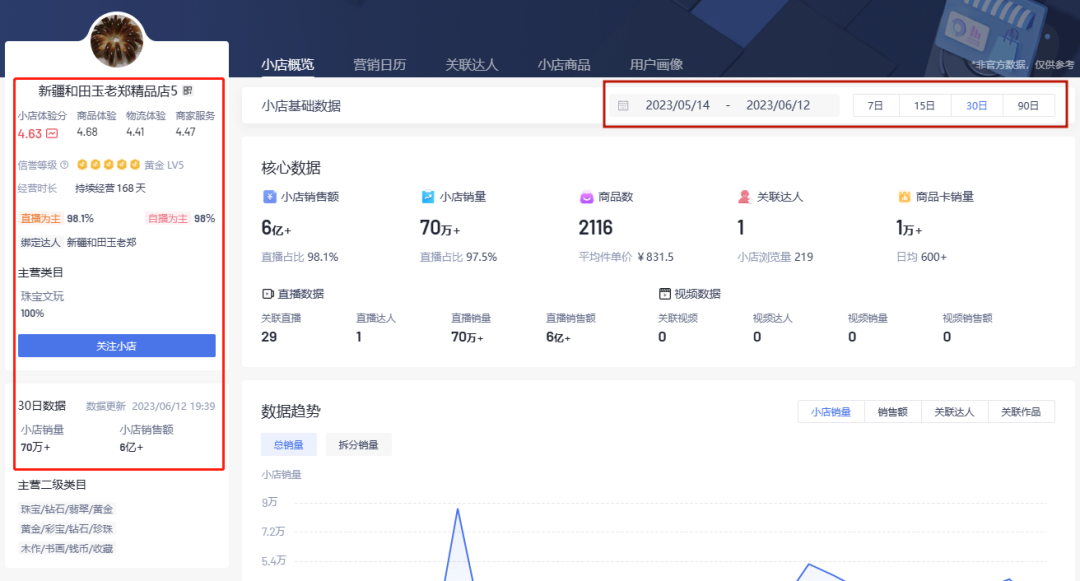This screenshot has height=581, width=1080.
Task: Click shop name 新疆和田玉老郑精品店5
Action: (107, 91)
